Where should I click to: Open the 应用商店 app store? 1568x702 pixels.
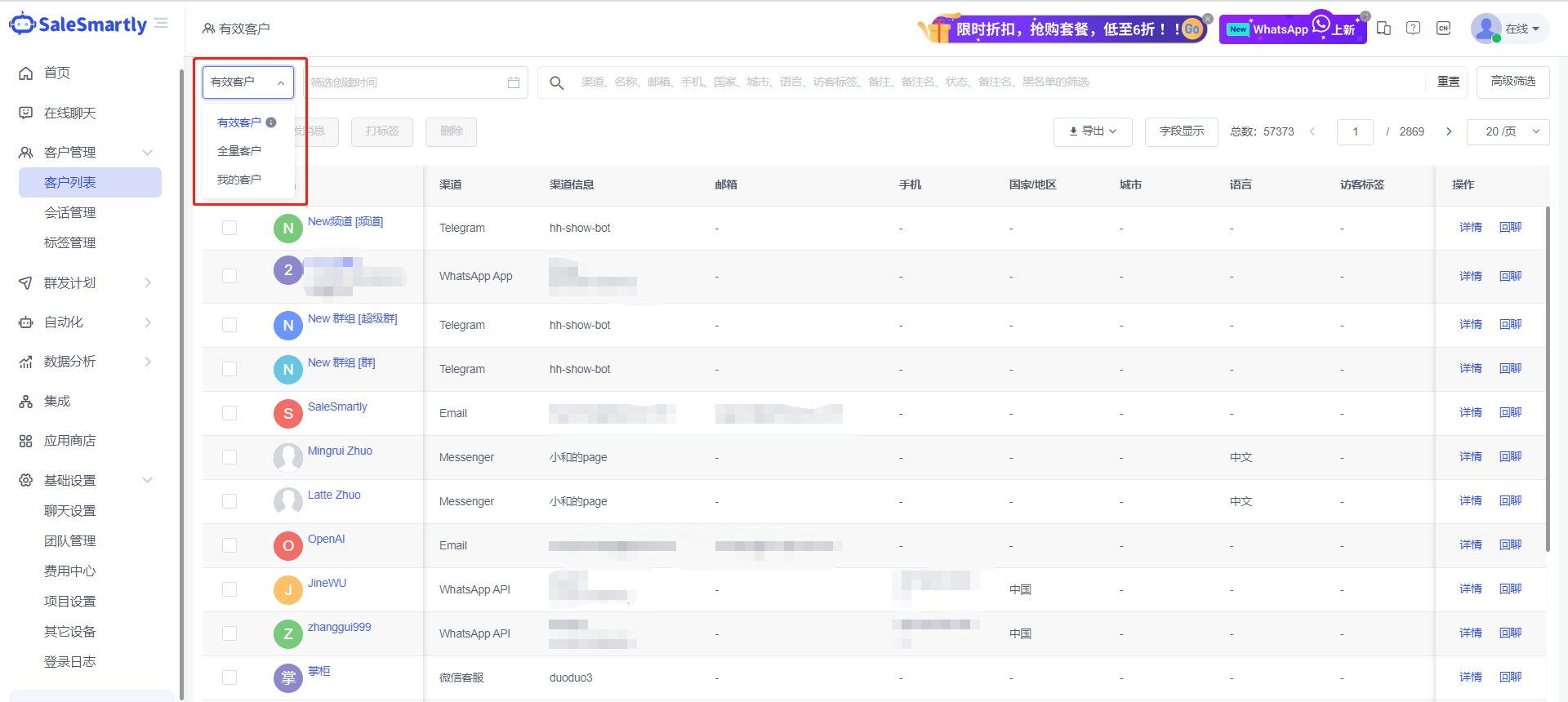tap(69, 440)
